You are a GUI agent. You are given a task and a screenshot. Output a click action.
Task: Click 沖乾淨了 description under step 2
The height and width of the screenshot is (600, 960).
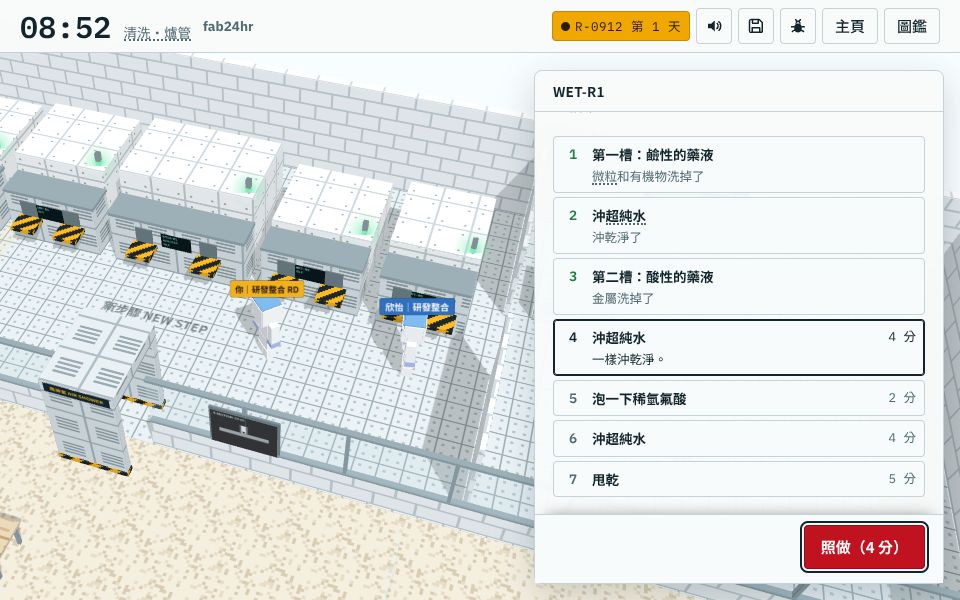617,237
